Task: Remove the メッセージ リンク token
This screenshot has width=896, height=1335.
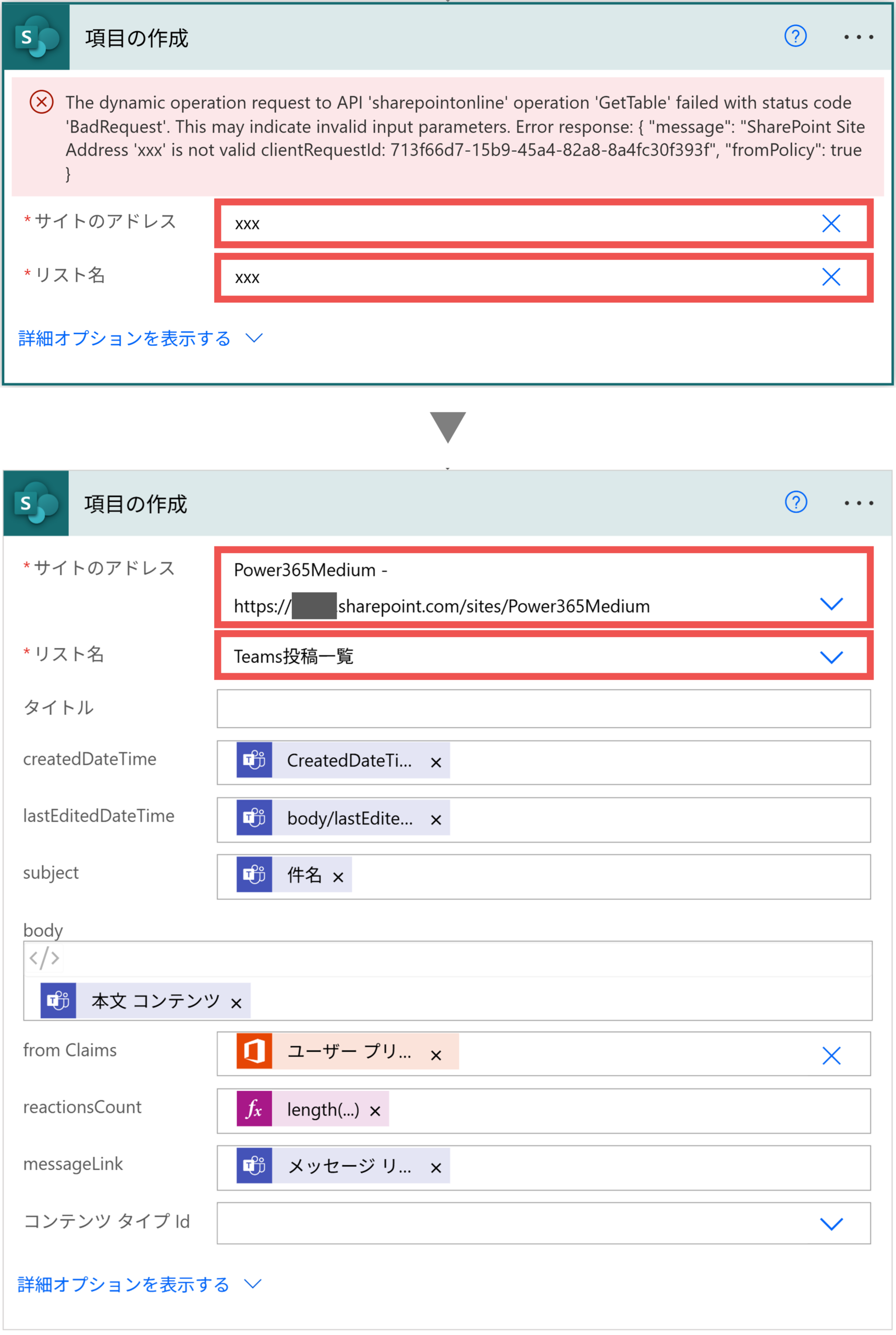Action: tap(435, 1168)
